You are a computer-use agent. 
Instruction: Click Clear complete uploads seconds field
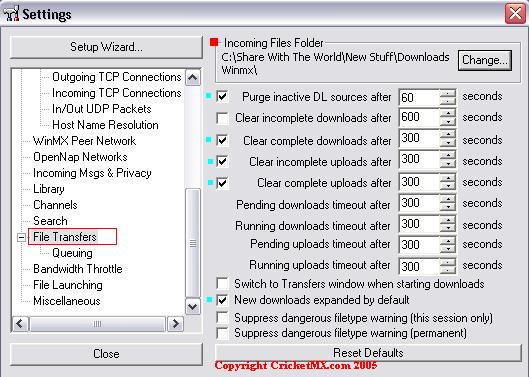click(419, 182)
